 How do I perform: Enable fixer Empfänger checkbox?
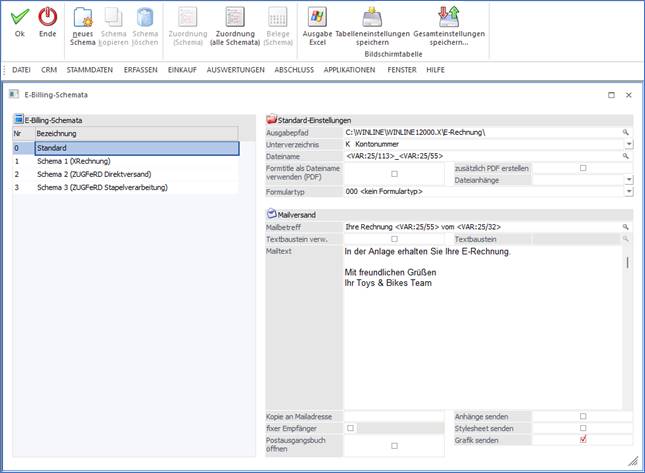[350, 428]
